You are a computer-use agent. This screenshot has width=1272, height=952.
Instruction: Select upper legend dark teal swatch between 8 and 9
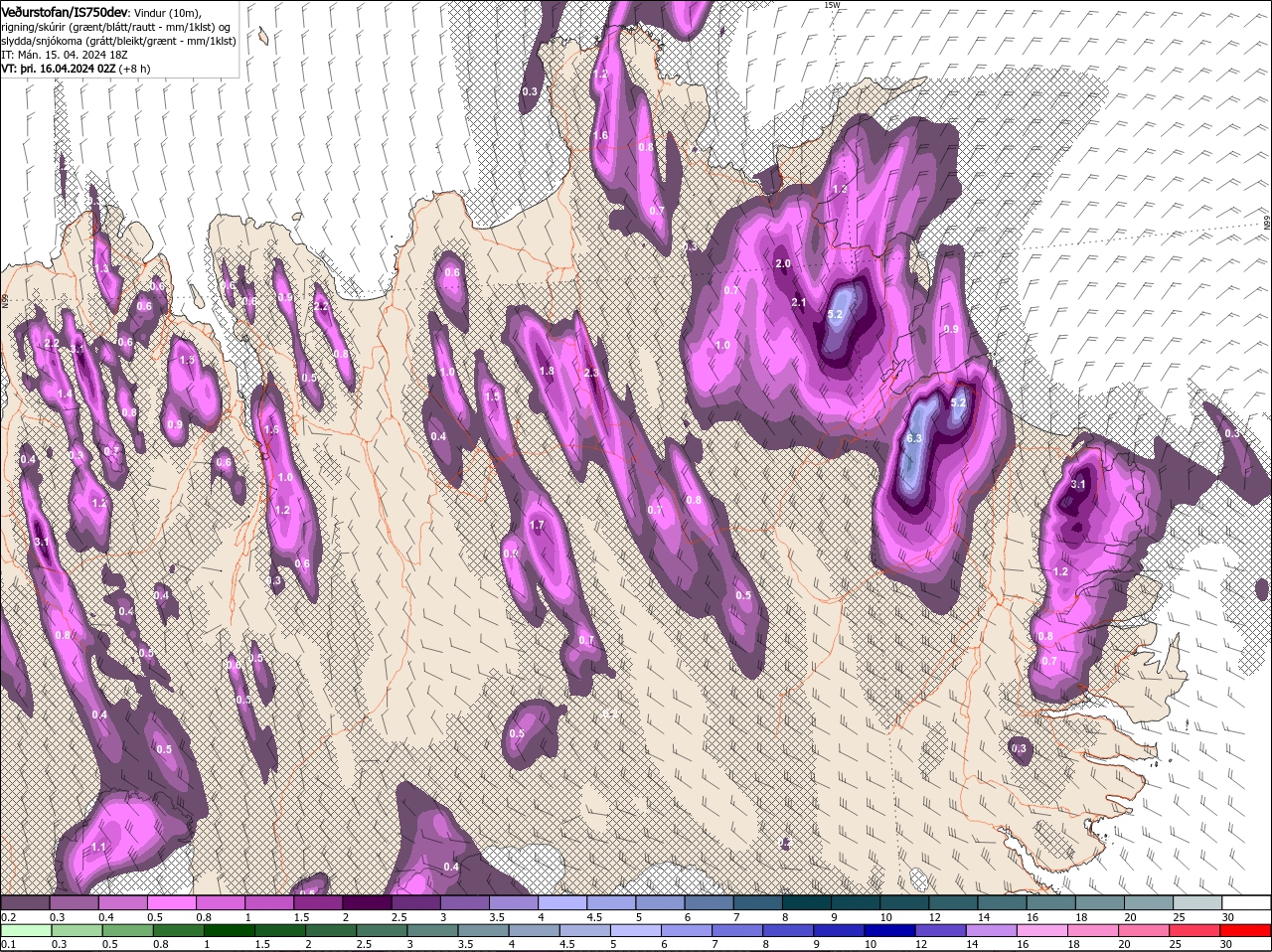point(806,902)
